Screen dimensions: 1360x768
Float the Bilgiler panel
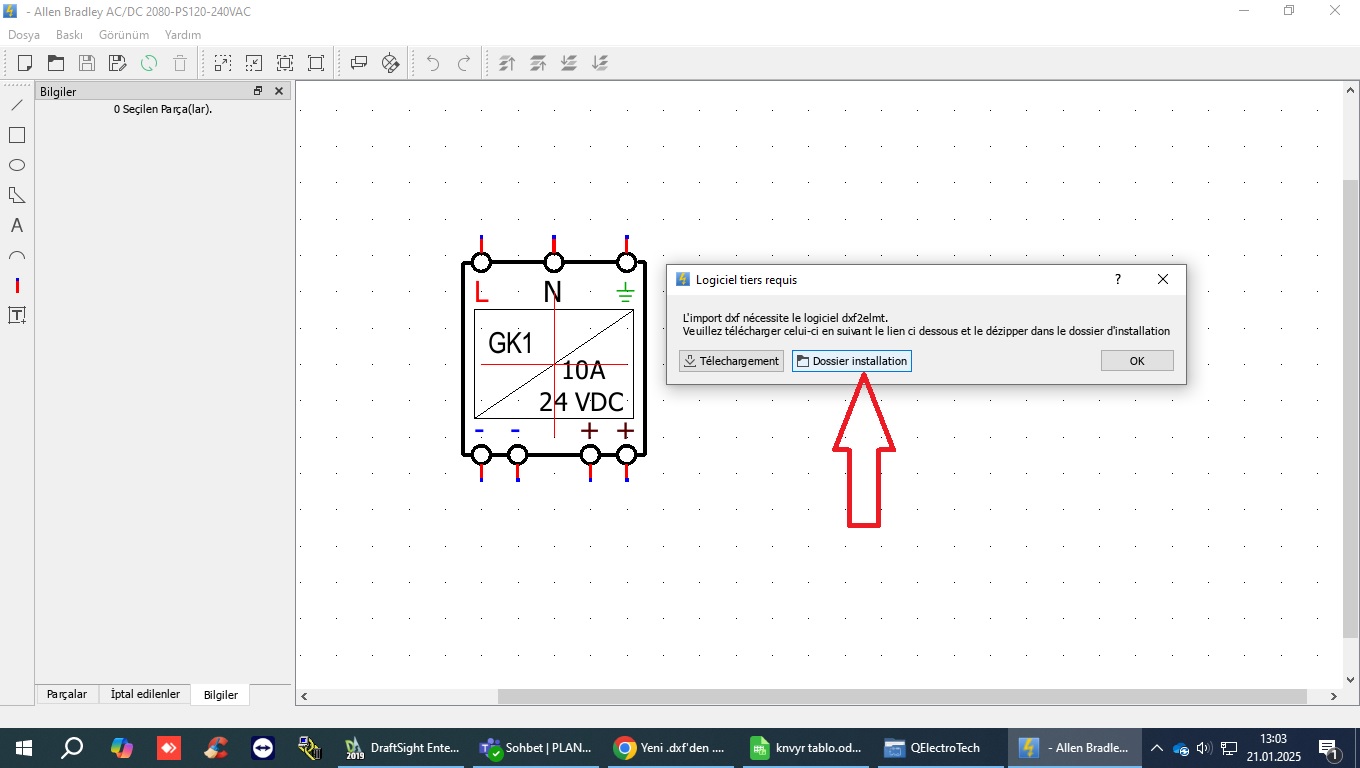click(258, 91)
